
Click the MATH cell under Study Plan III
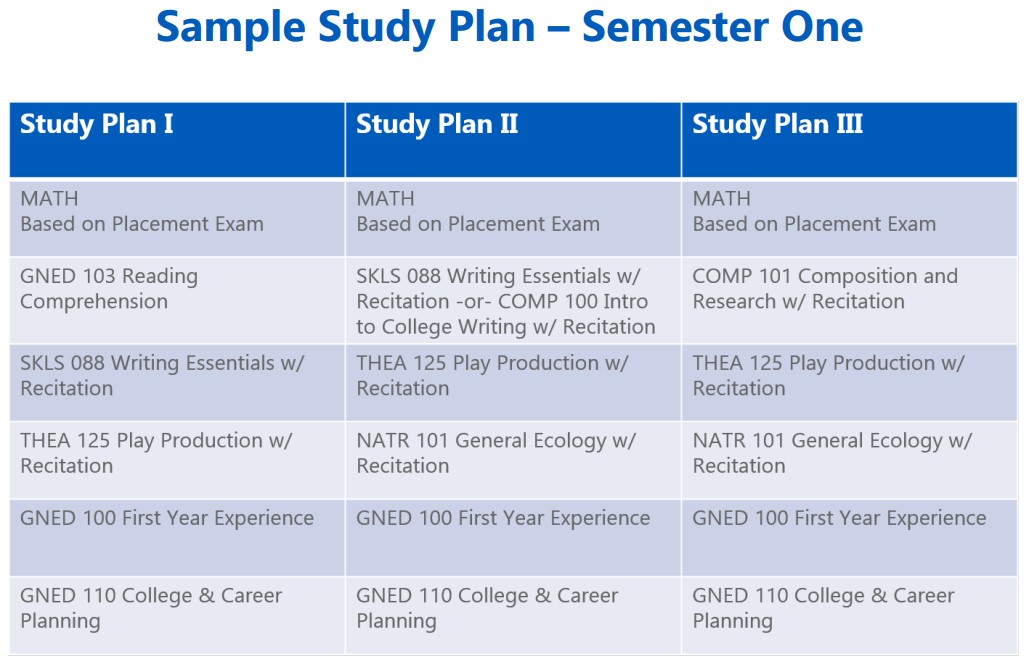tap(814, 211)
